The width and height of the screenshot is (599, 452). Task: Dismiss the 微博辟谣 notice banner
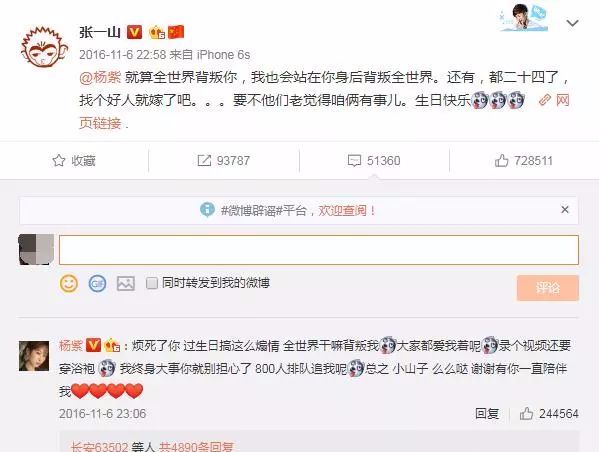[x=565, y=210]
